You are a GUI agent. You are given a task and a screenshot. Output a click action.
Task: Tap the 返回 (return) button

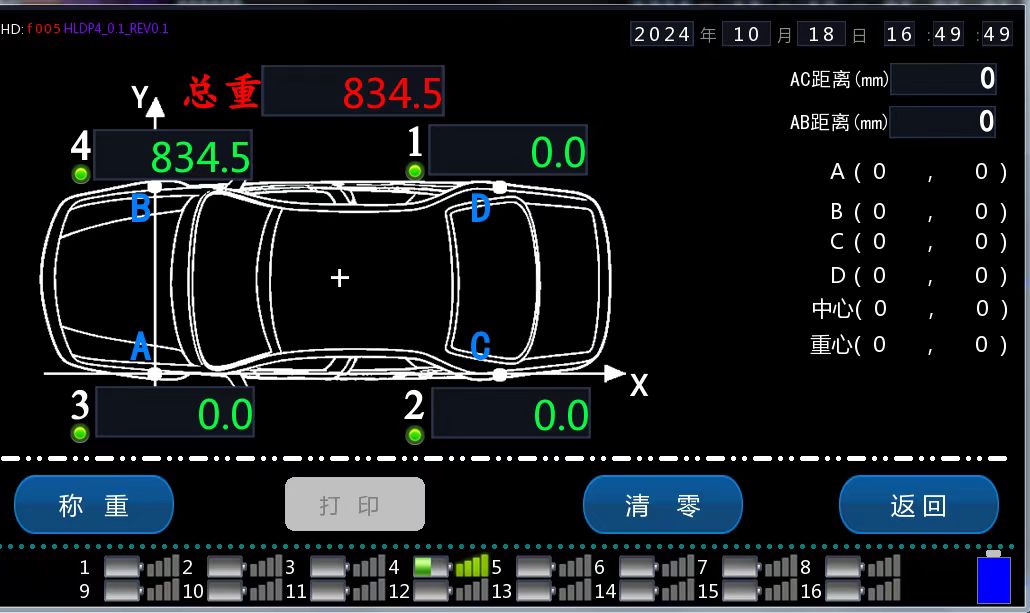(918, 505)
